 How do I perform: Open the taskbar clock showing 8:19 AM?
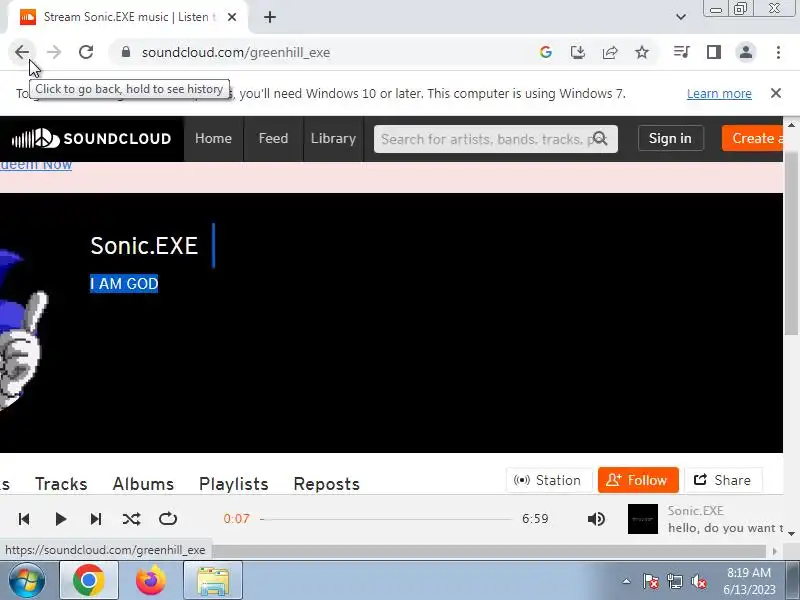point(749,581)
